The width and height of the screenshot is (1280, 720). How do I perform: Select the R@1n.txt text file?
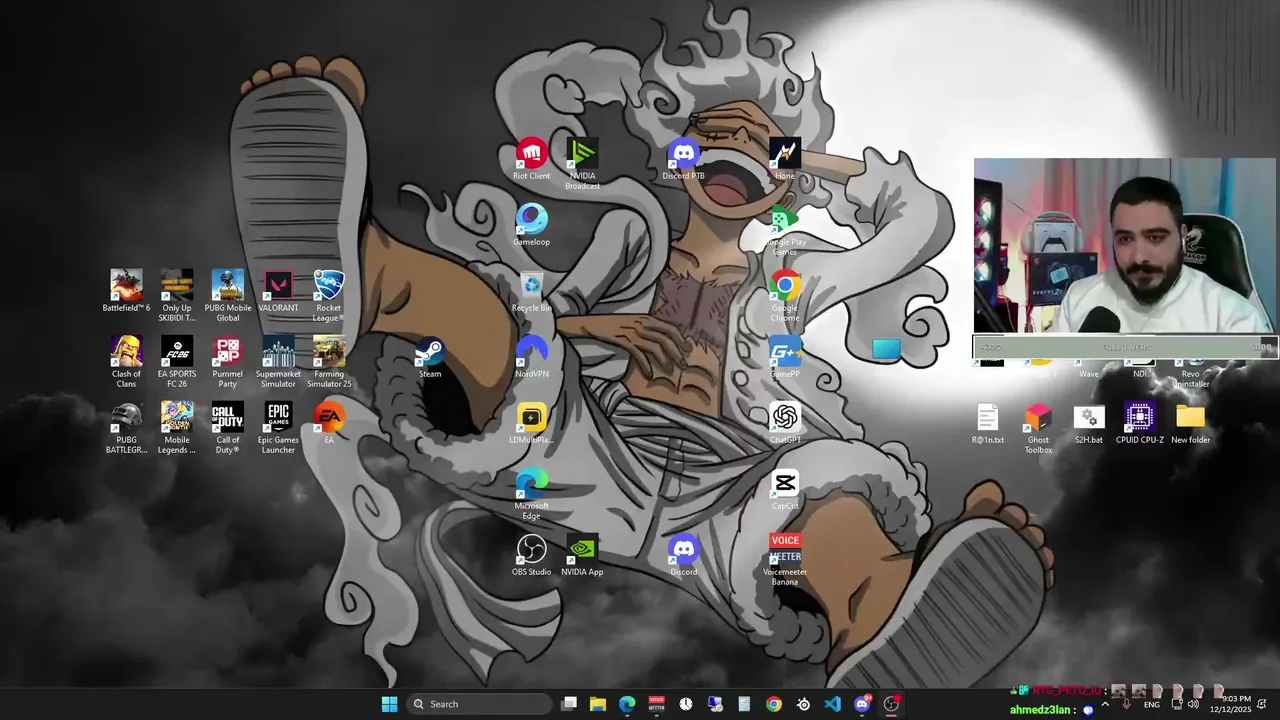click(987, 424)
